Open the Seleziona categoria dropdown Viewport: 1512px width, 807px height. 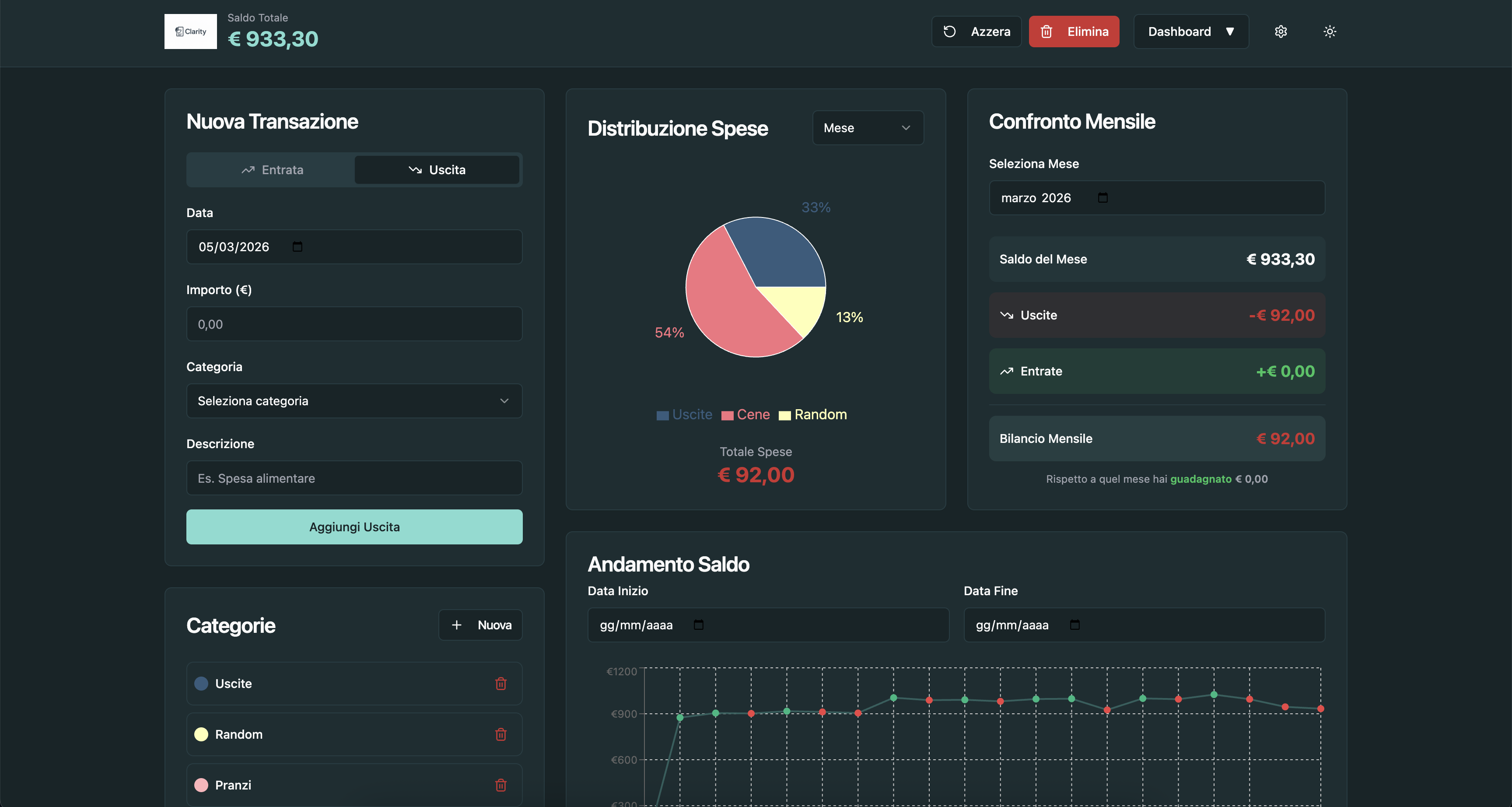[x=354, y=401]
